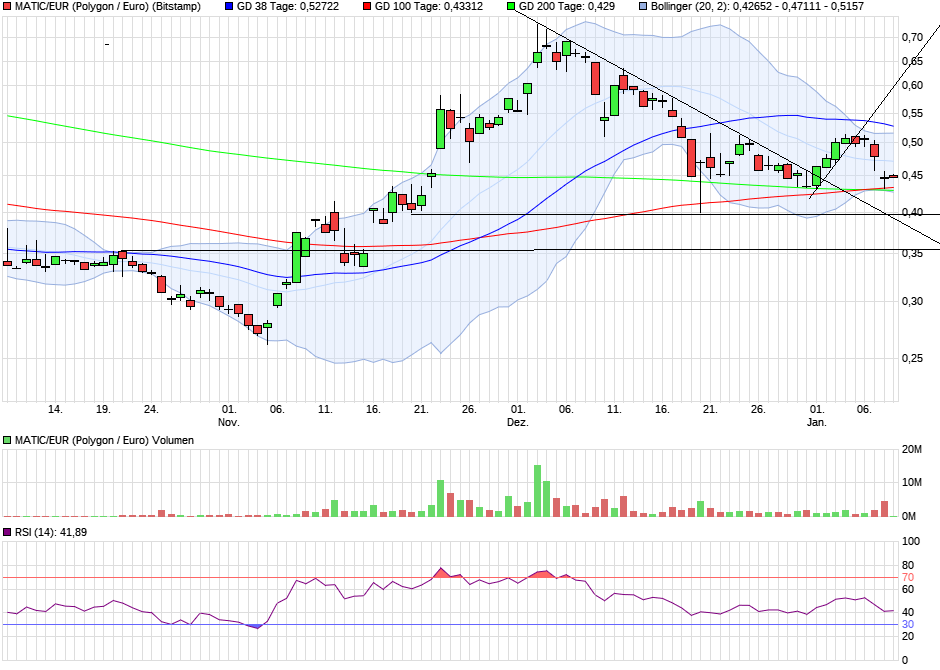Click the red GD 100 Tage legend square
Screen dimensions: 940x670
(367, 7)
